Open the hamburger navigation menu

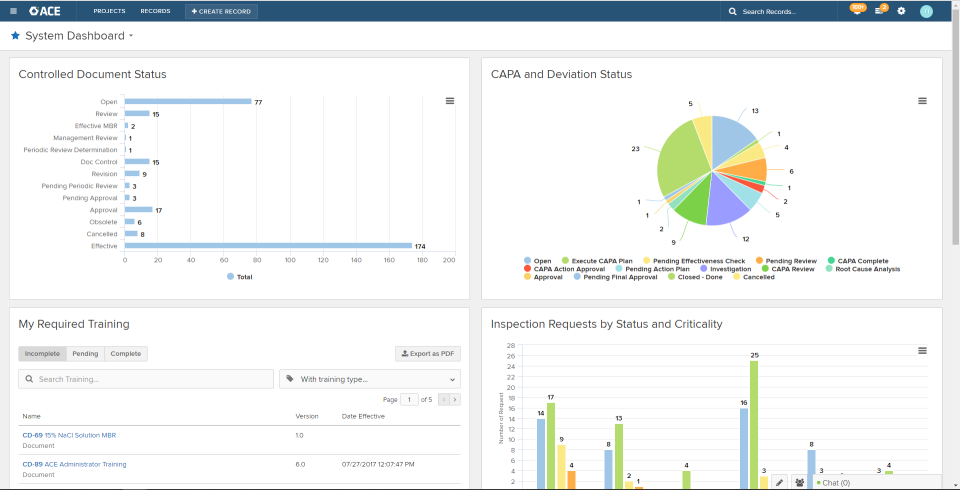13,11
